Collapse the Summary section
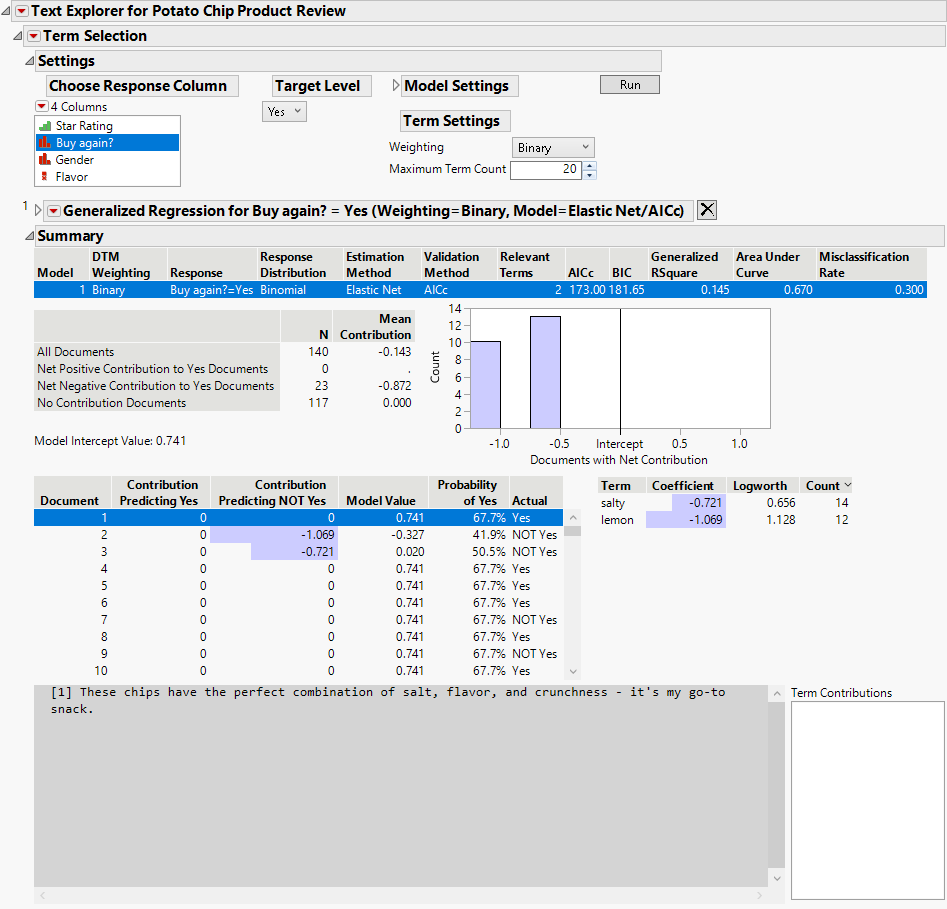947x909 pixels. pyautogui.click(x=29, y=236)
